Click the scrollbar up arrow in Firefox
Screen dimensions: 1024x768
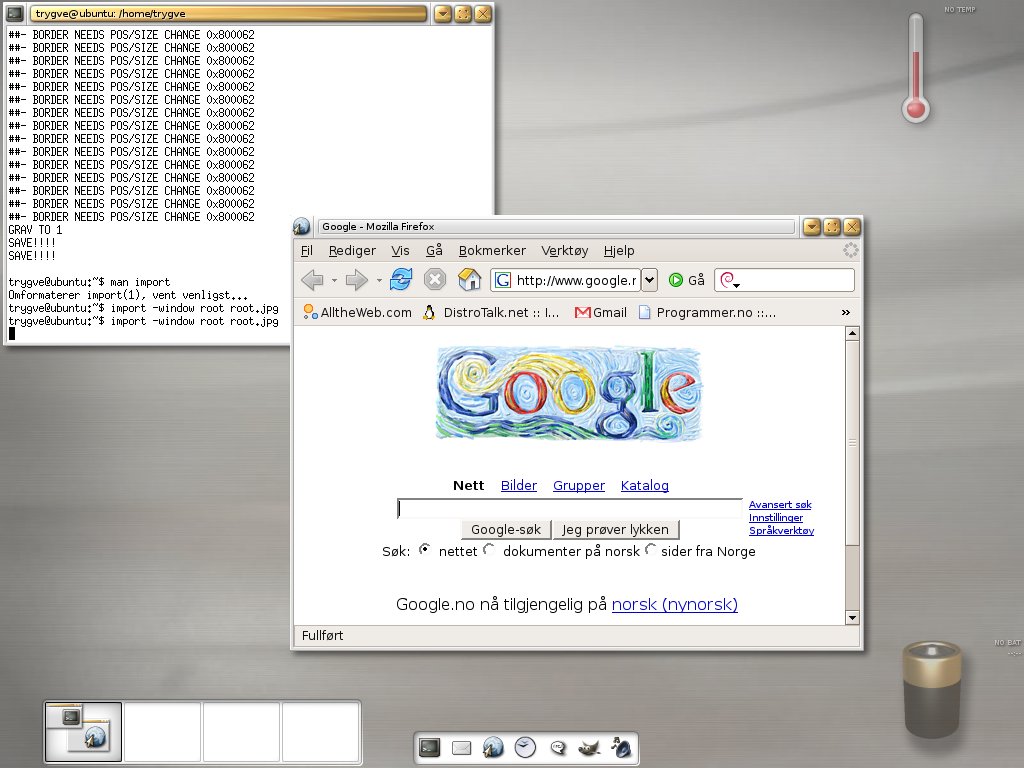click(x=852, y=334)
